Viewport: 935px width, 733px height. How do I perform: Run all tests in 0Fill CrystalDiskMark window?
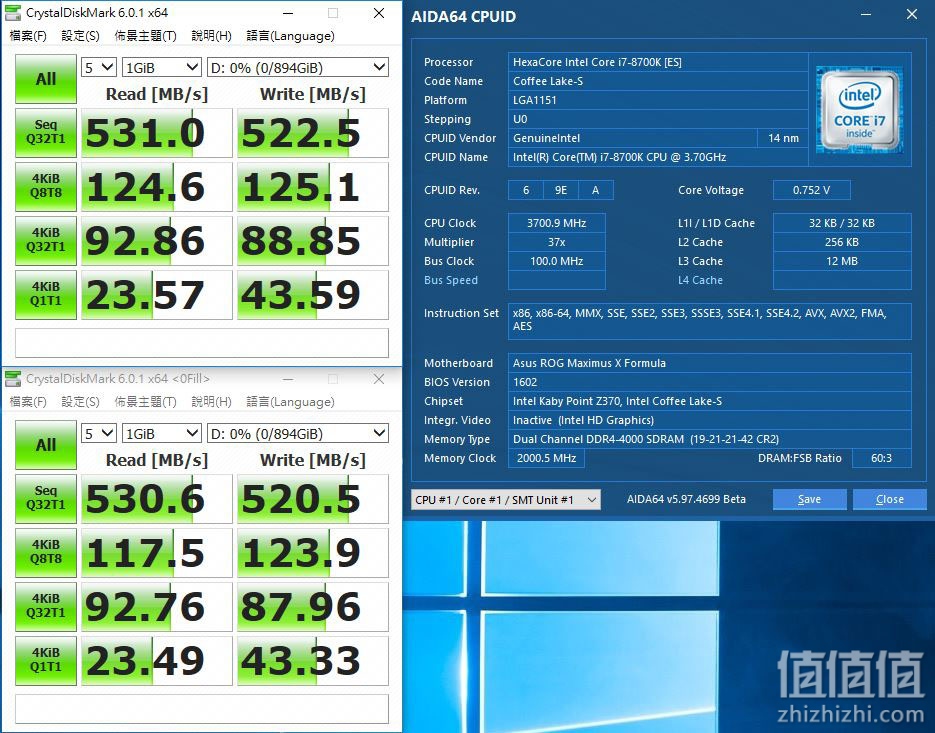[46, 445]
